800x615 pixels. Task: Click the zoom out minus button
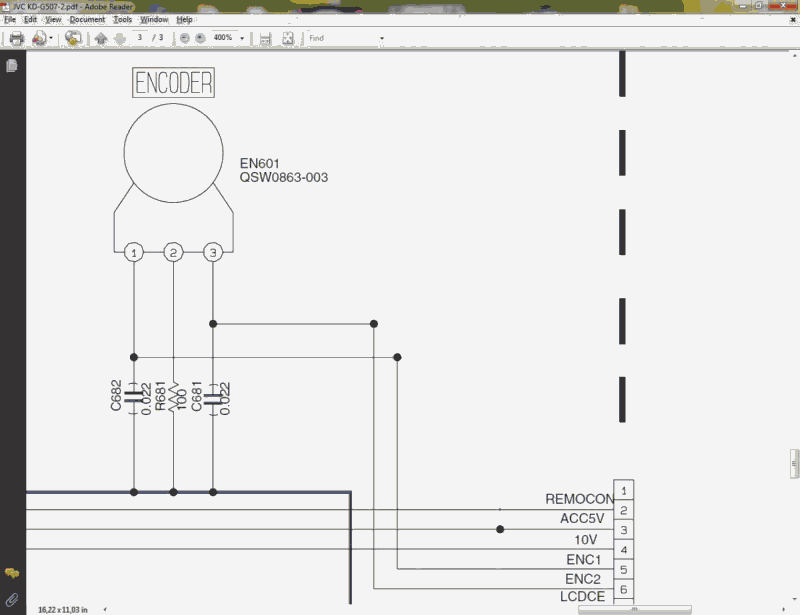[184, 38]
